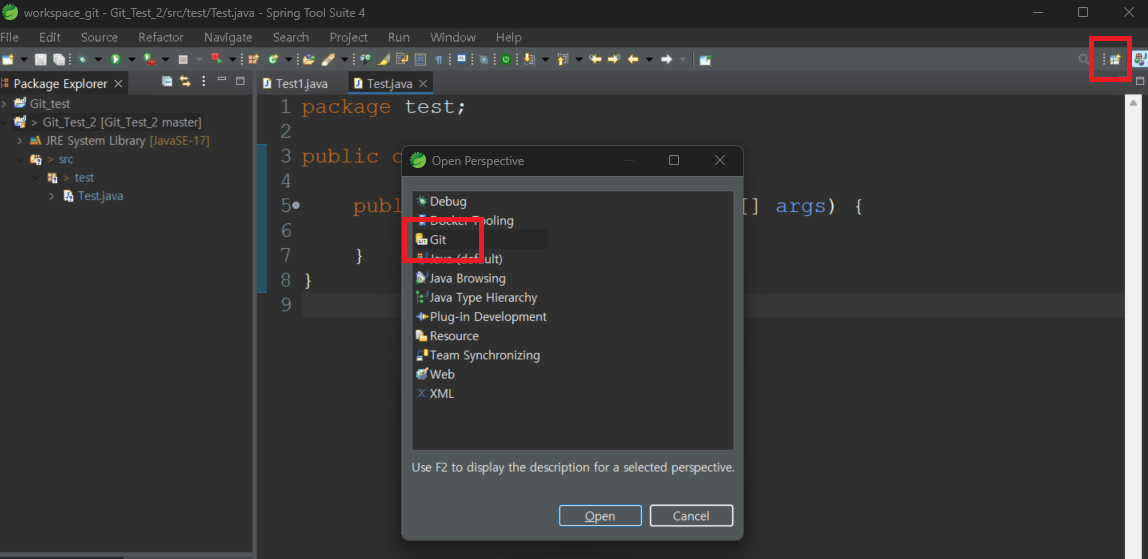
Task: Switch to Test1.java editor tab
Action: pyautogui.click(x=295, y=83)
